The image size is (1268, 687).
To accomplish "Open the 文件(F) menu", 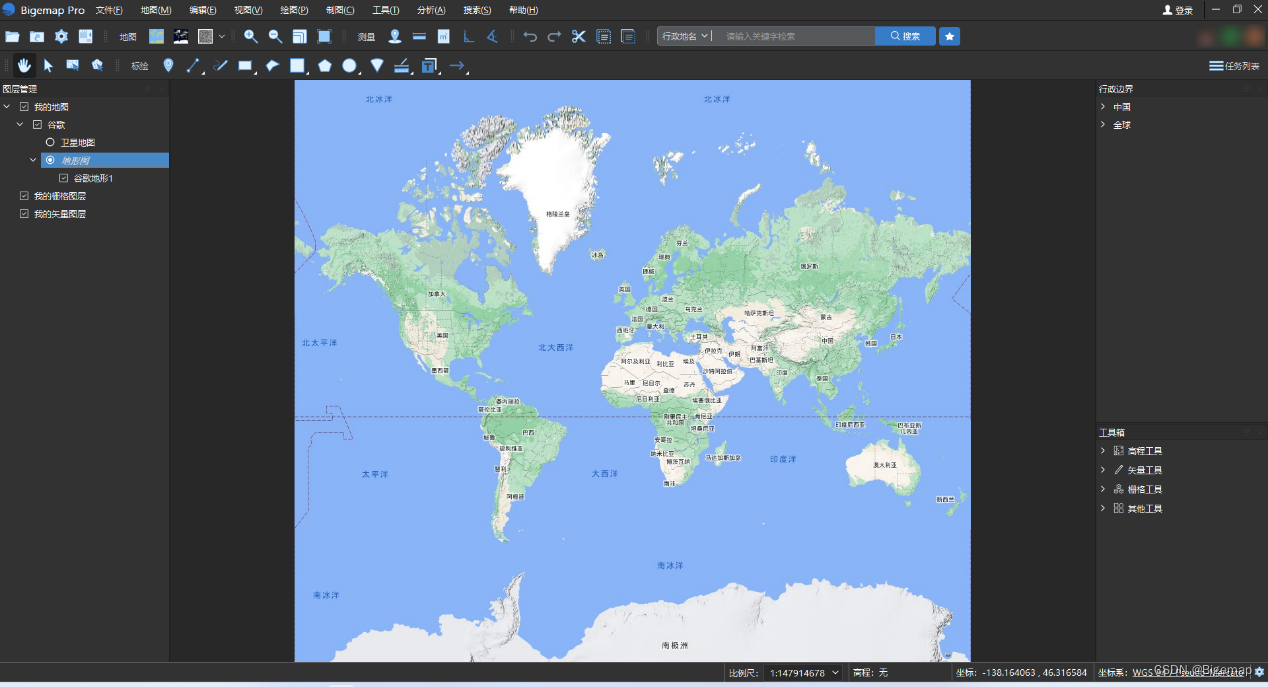I will [x=109, y=10].
